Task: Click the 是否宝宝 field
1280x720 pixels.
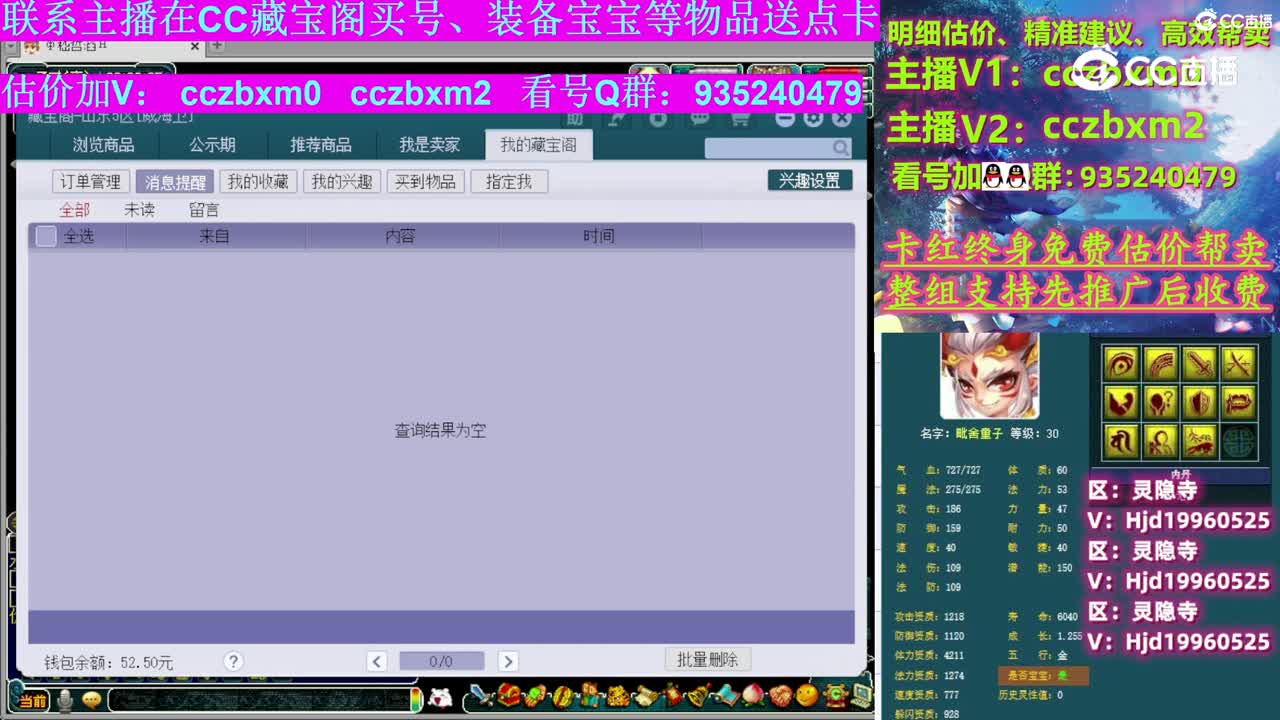Action: [1042, 675]
